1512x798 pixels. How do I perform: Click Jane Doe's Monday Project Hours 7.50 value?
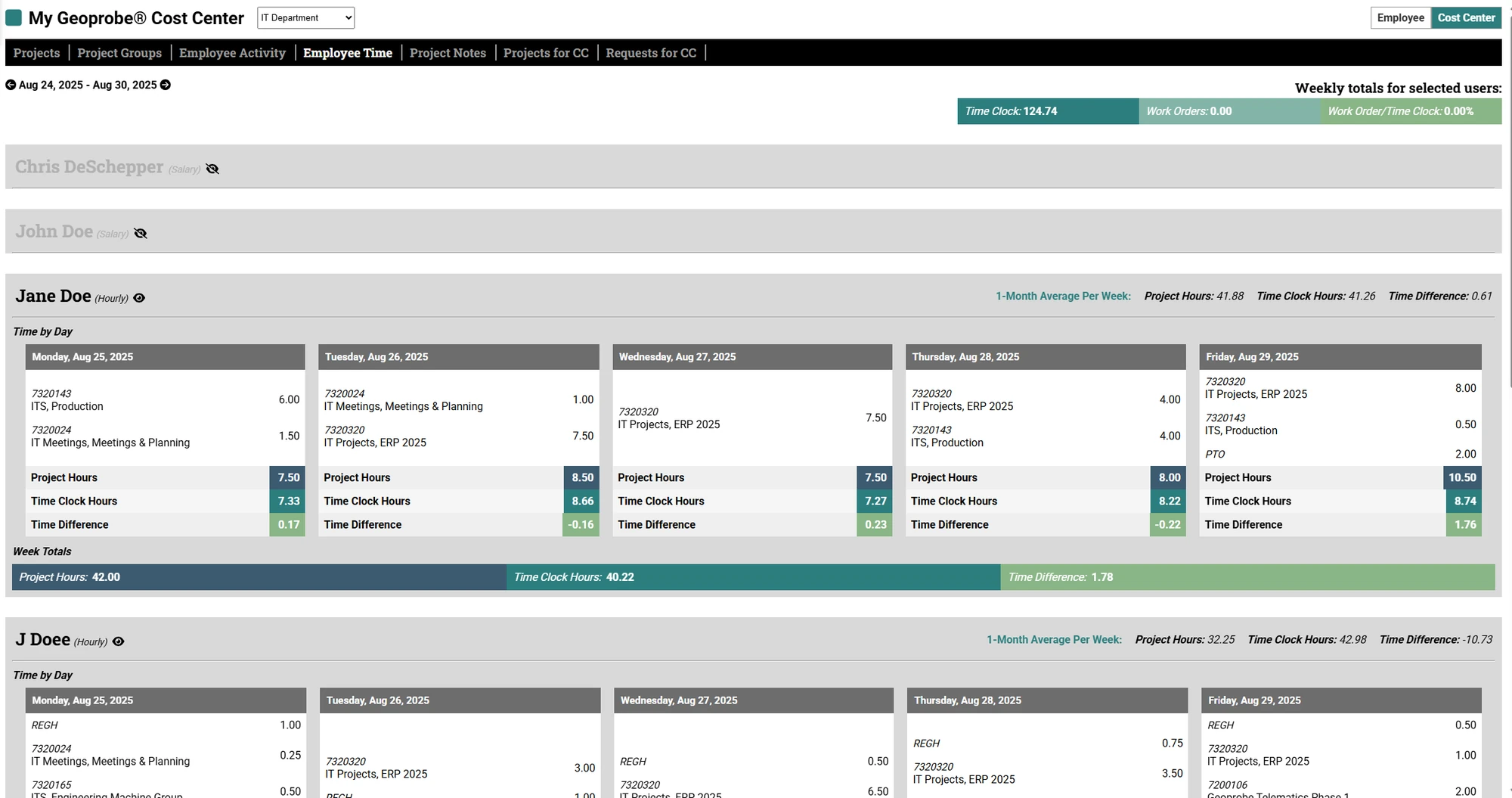tap(288, 478)
